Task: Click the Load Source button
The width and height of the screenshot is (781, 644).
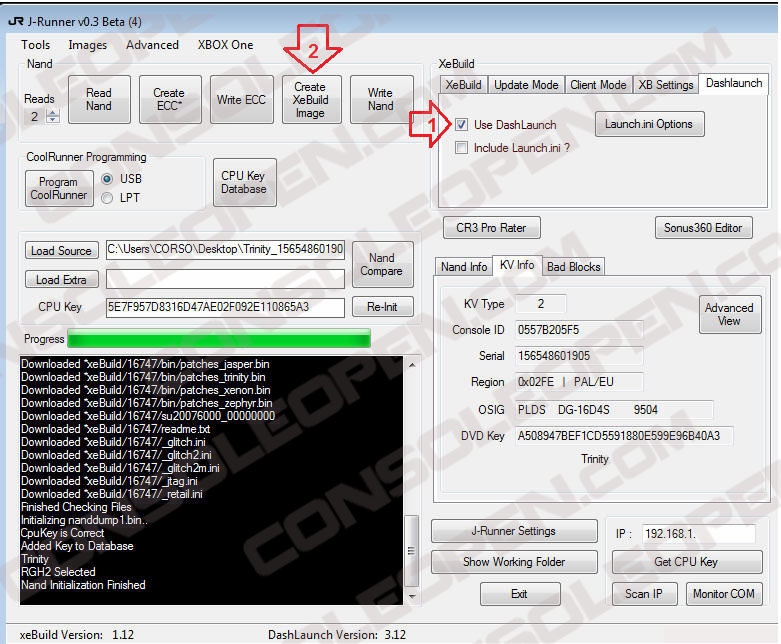Action: [61, 251]
